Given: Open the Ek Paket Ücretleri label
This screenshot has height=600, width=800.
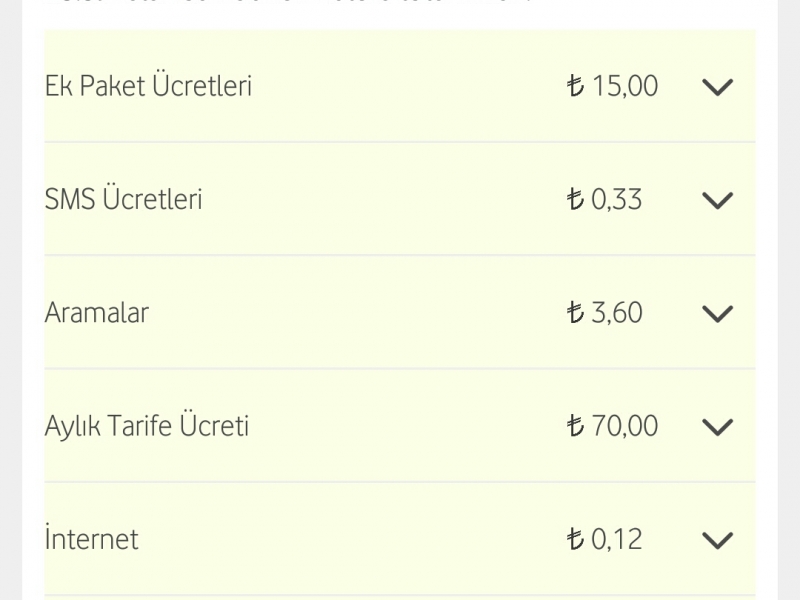Looking at the screenshot, I should pos(148,85).
